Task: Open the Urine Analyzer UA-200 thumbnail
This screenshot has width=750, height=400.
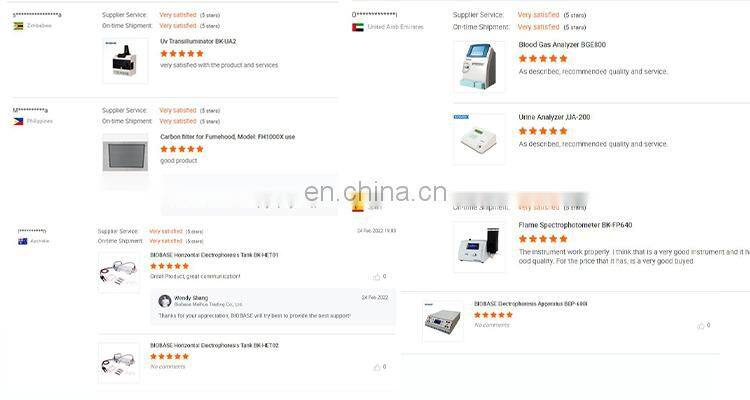Action: [x=479, y=139]
